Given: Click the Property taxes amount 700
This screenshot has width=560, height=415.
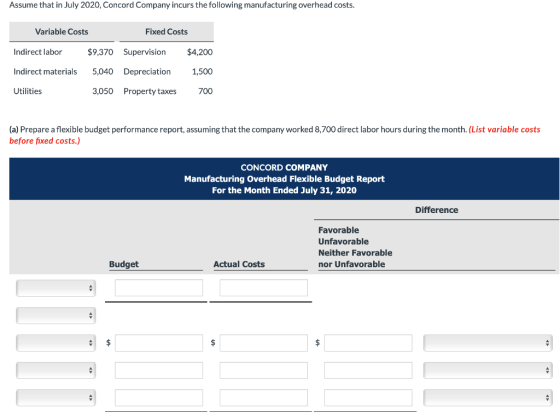Looking at the screenshot, I should [x=205, y=91].
